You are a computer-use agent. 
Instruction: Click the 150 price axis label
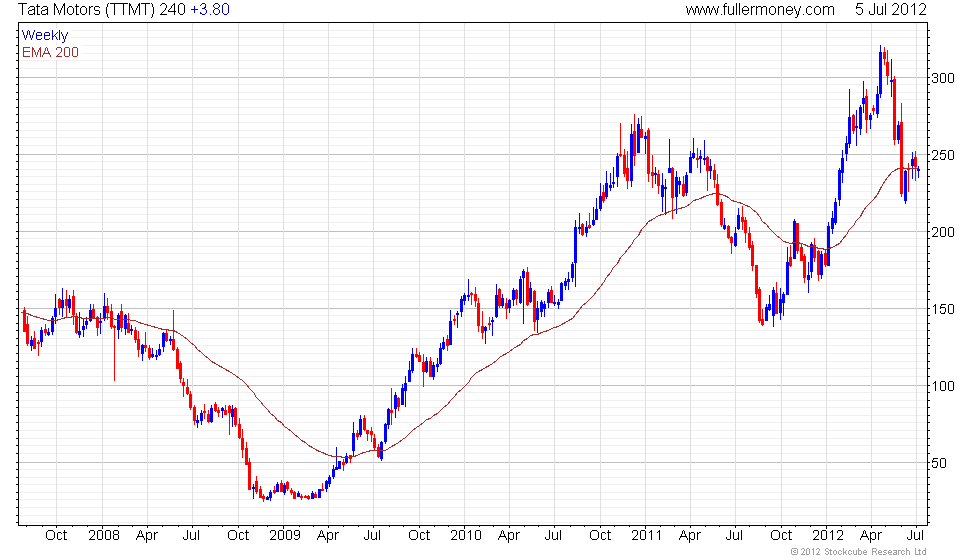(943, 309)
